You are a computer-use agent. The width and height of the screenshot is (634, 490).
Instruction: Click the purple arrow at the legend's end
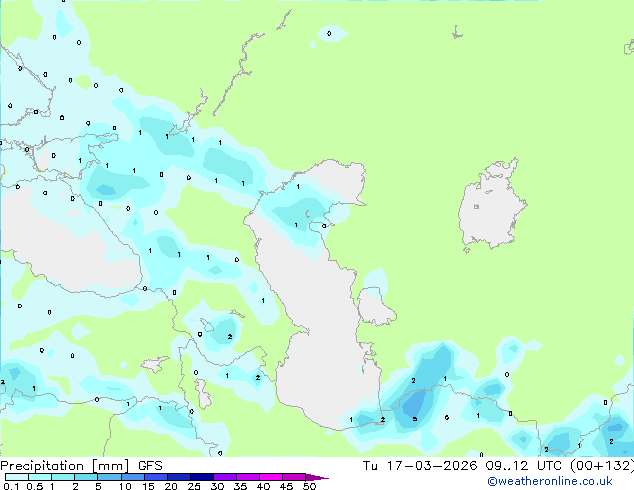pos(317,477)
